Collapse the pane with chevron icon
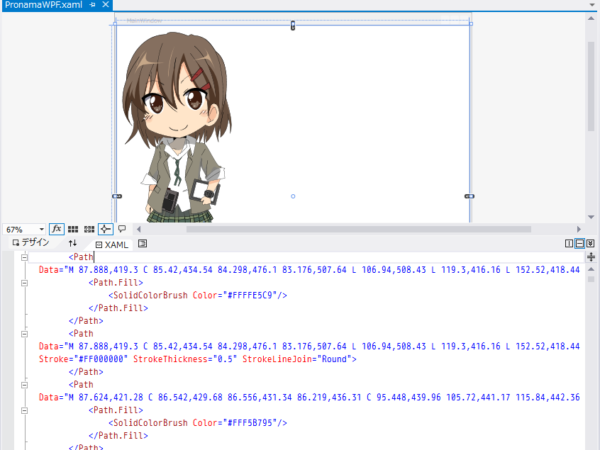This screenshot has width=600, height=450. click(590, 243)
